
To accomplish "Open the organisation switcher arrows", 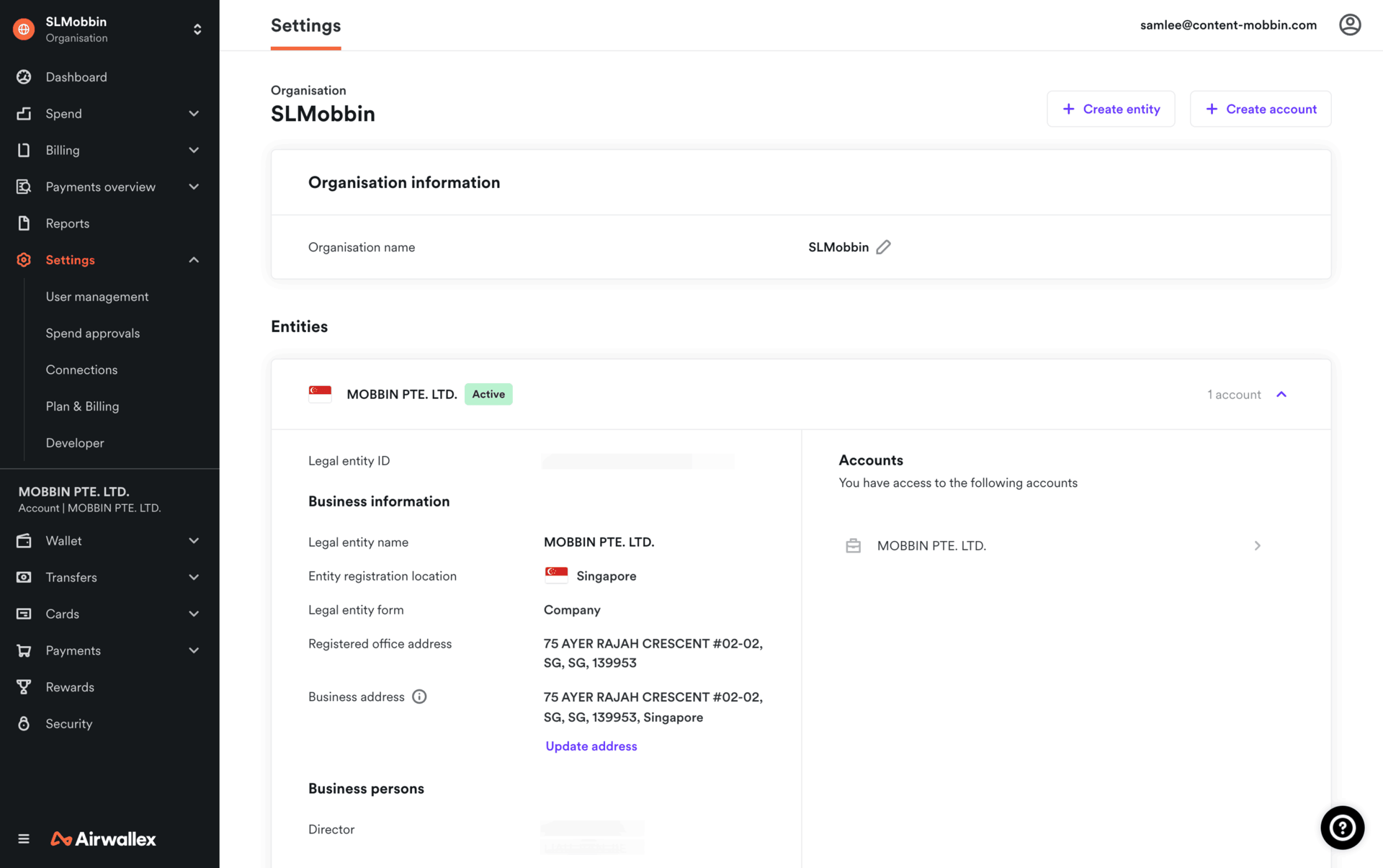I will click(197, 30).
